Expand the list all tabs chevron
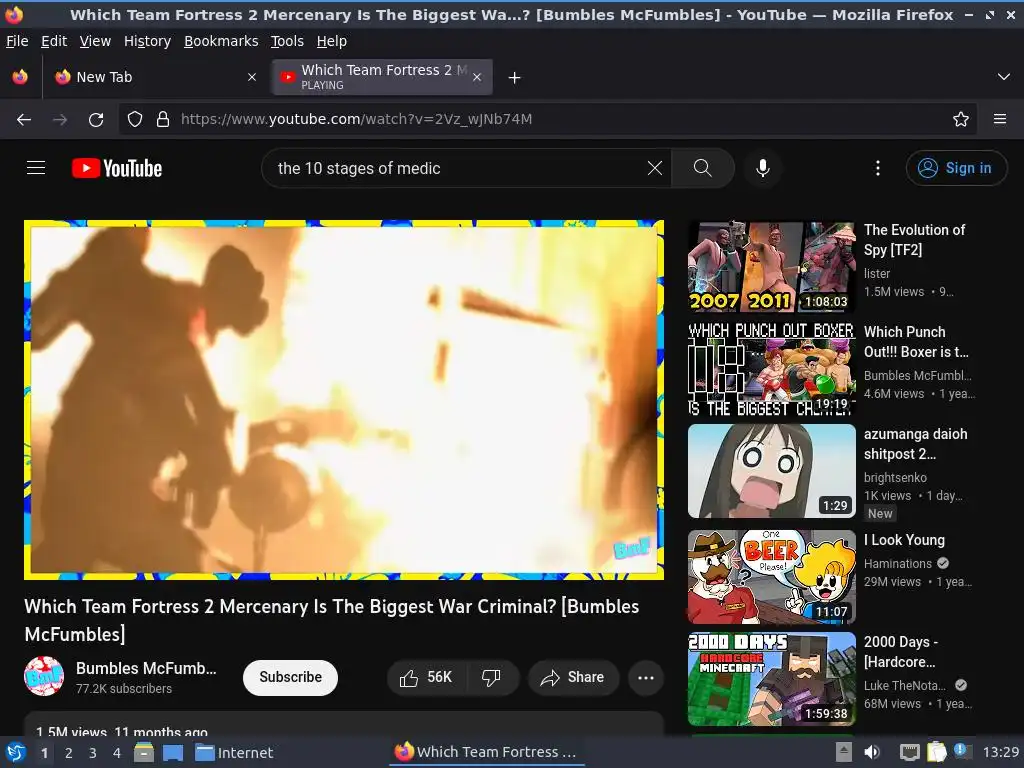The height and width of the screenshot is (768, 1024). (1004, 77)
